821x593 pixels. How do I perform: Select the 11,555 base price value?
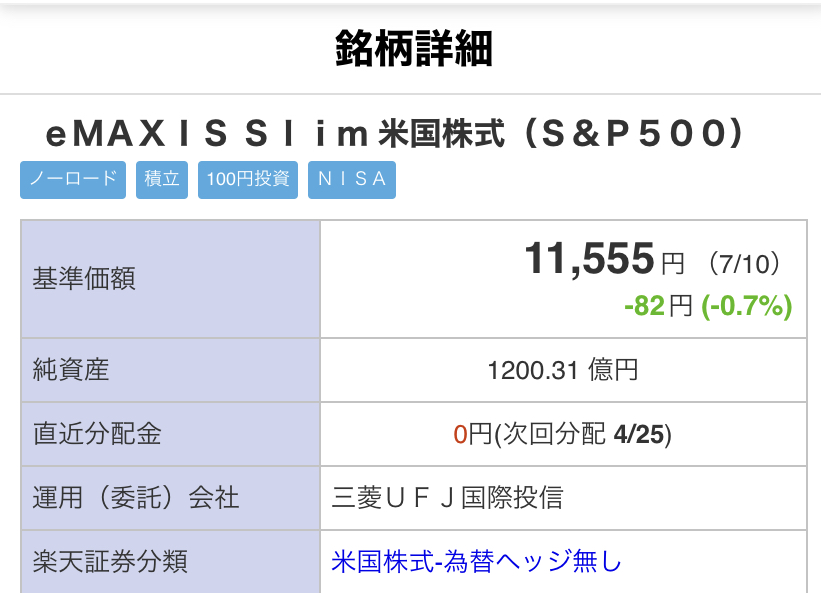pos(589,260)
